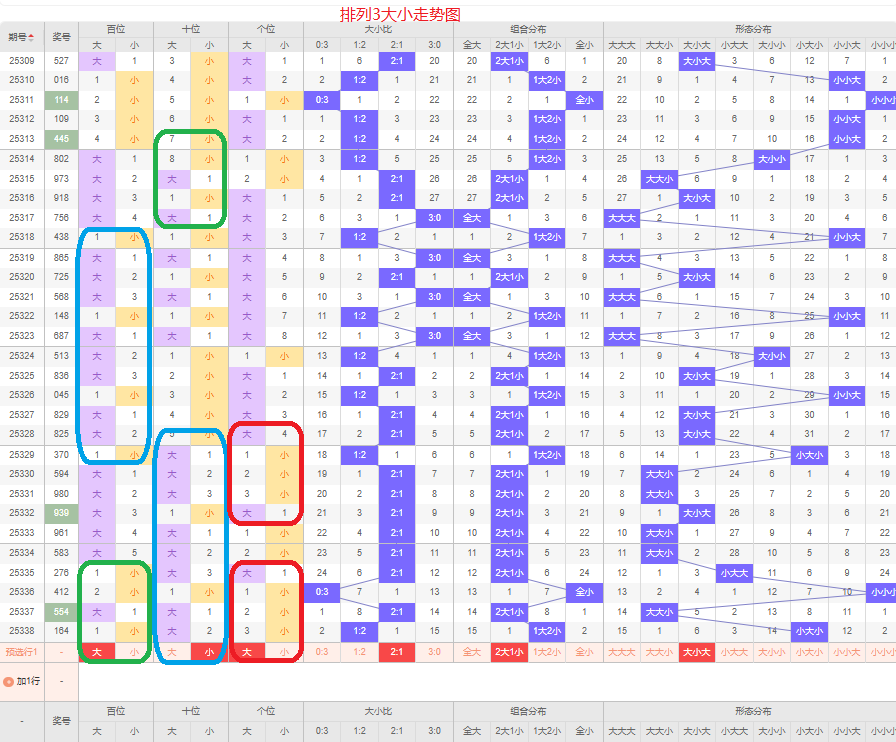Image resolution: width=896 pixels, height=742 pixels.
Task: Click 全大 cell in row 25319
Action: point(472,258)
